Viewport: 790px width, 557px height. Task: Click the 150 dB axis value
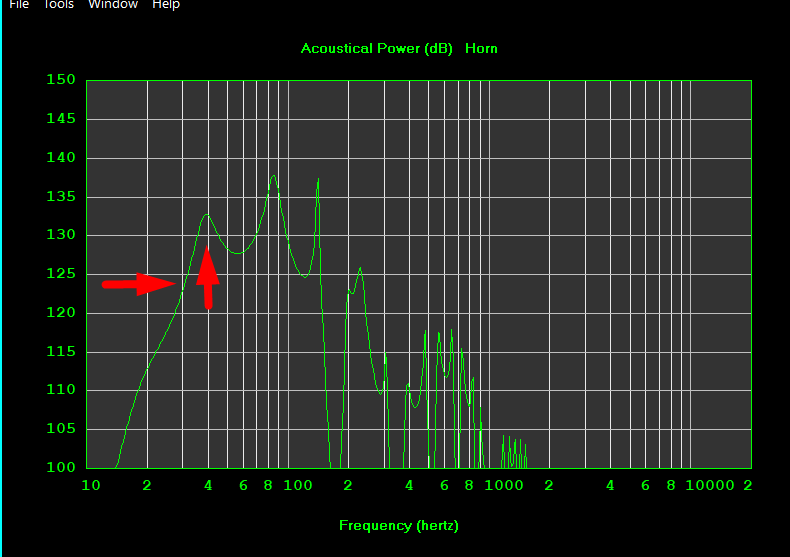[x=61, y=80]
